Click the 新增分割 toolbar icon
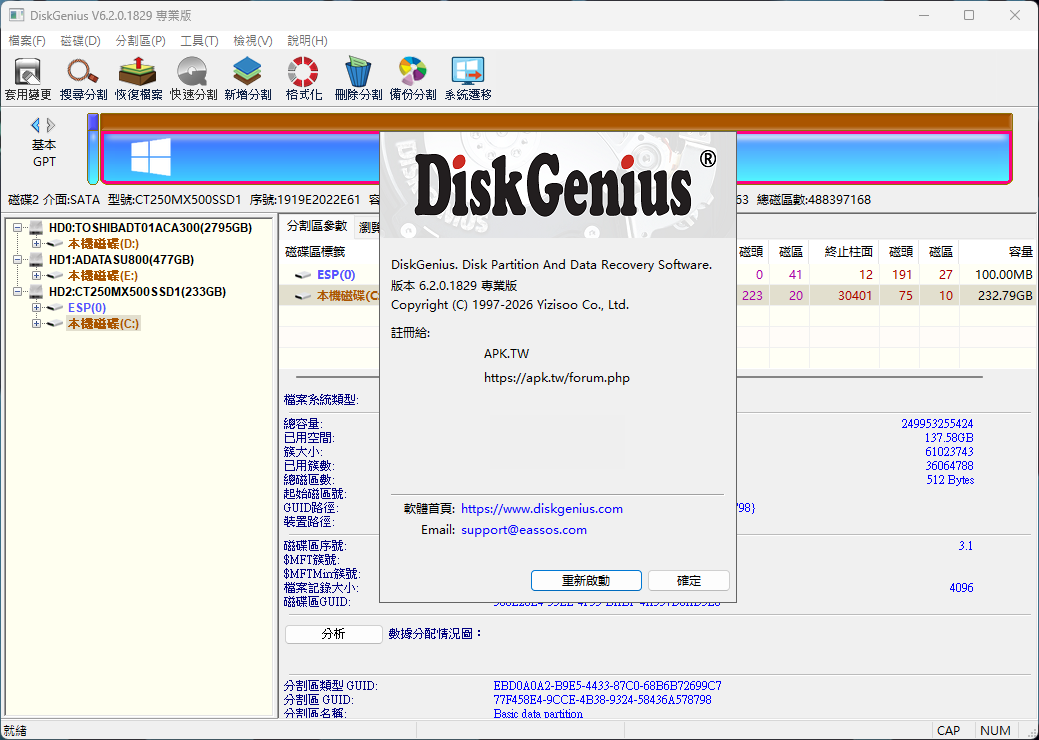The image size is (1039, 740). 248,78
